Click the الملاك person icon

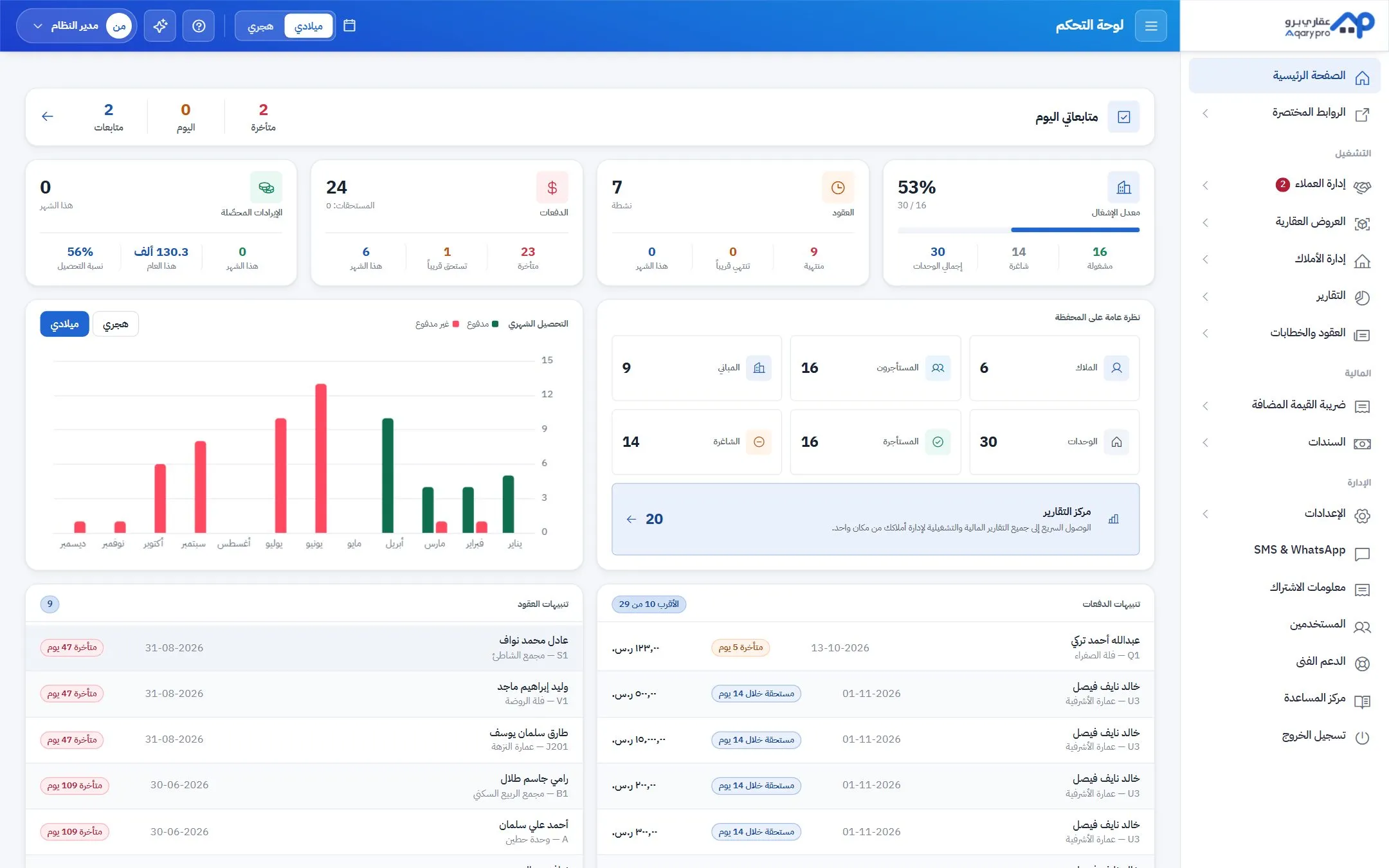tap(1116, 368)
